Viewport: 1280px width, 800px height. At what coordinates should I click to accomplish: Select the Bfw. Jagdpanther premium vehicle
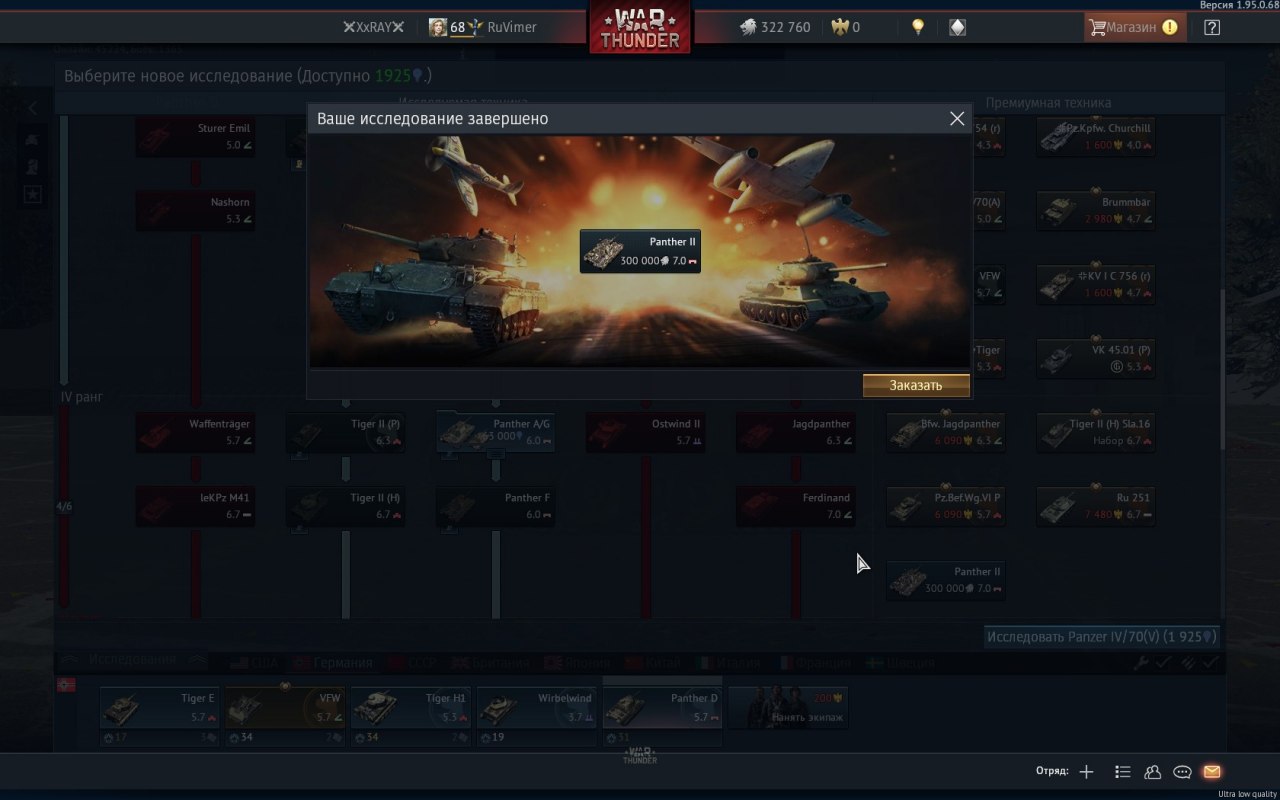945,432
